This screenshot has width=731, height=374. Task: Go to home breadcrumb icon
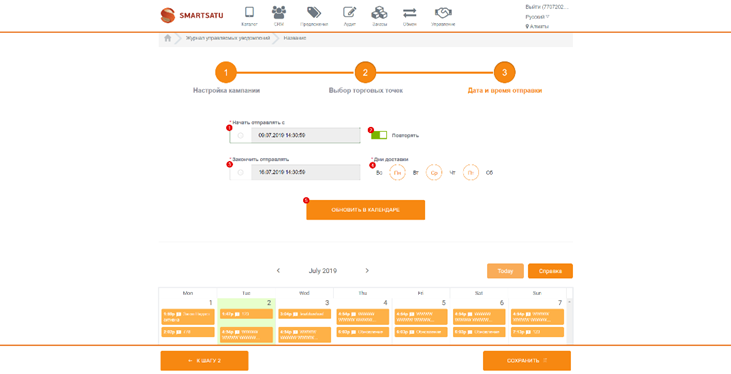point(167,38)
